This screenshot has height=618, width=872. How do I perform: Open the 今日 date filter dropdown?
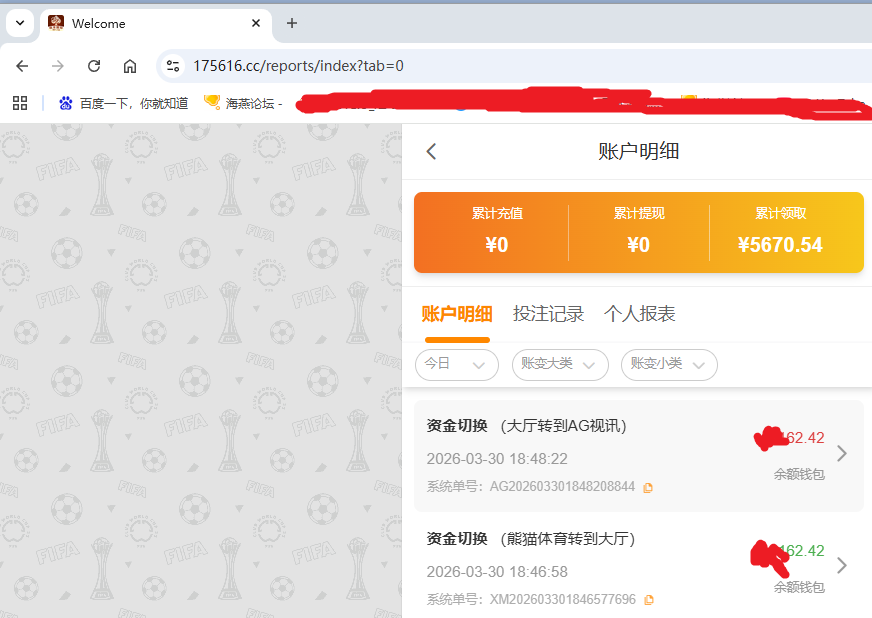click(456, 365)
